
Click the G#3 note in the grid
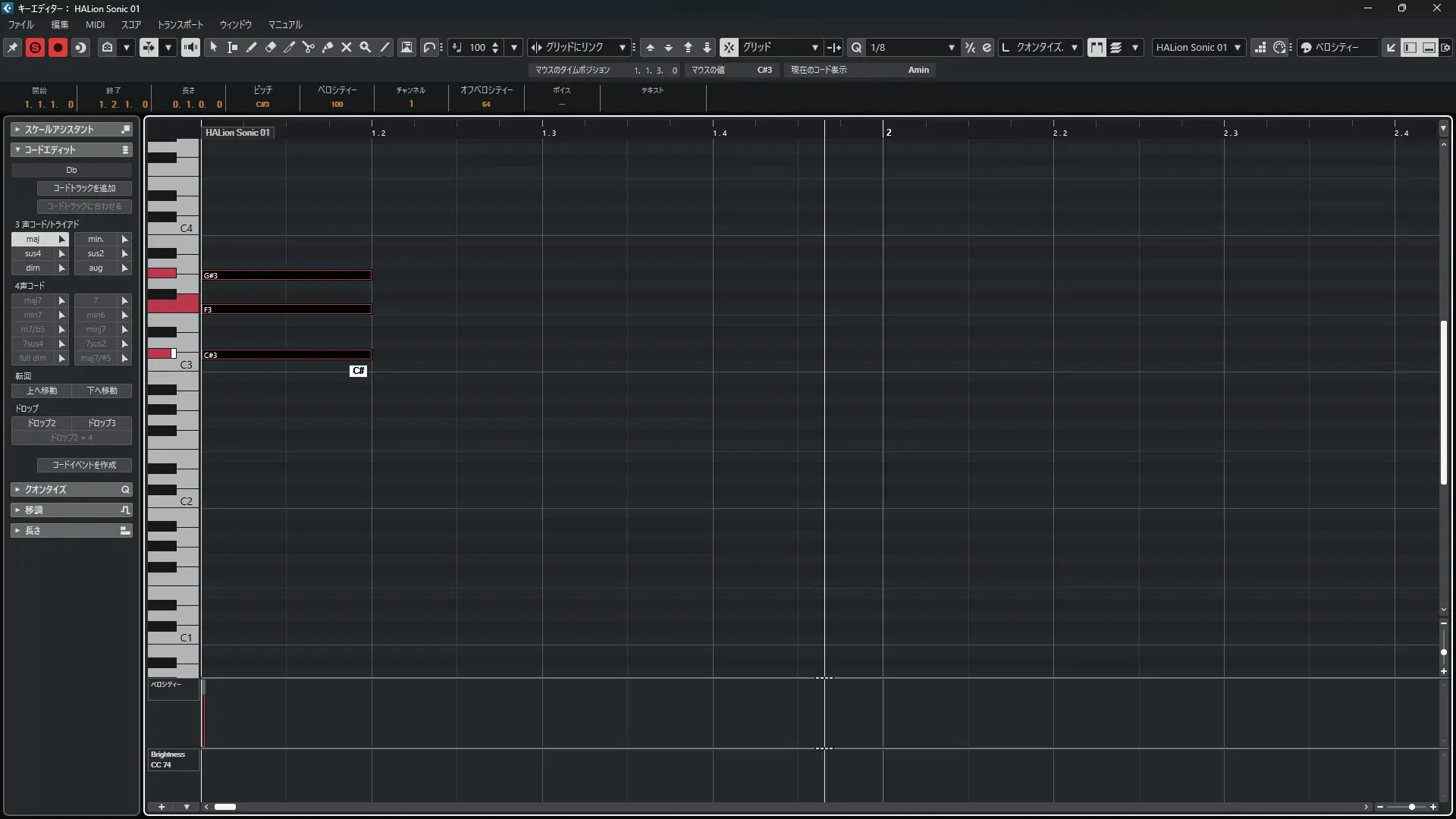pos(287,275)
